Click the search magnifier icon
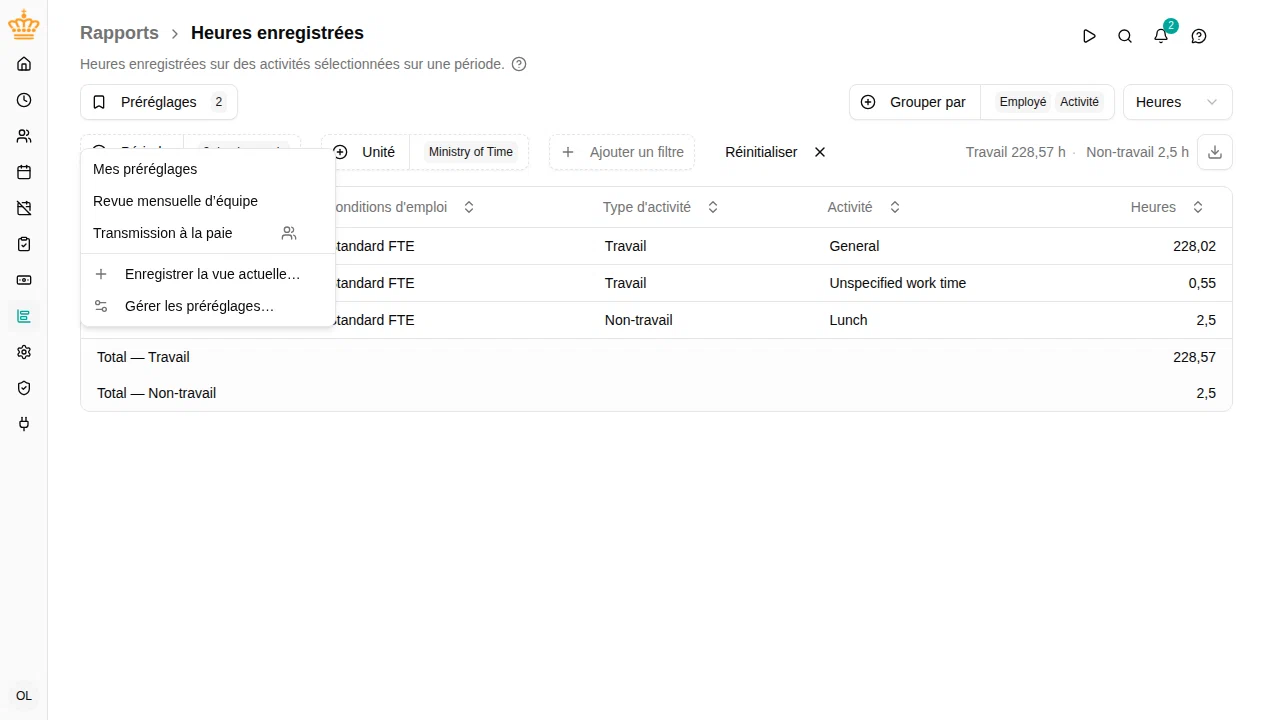This screenshot has height=720, width=1280. click(1125, 36)
